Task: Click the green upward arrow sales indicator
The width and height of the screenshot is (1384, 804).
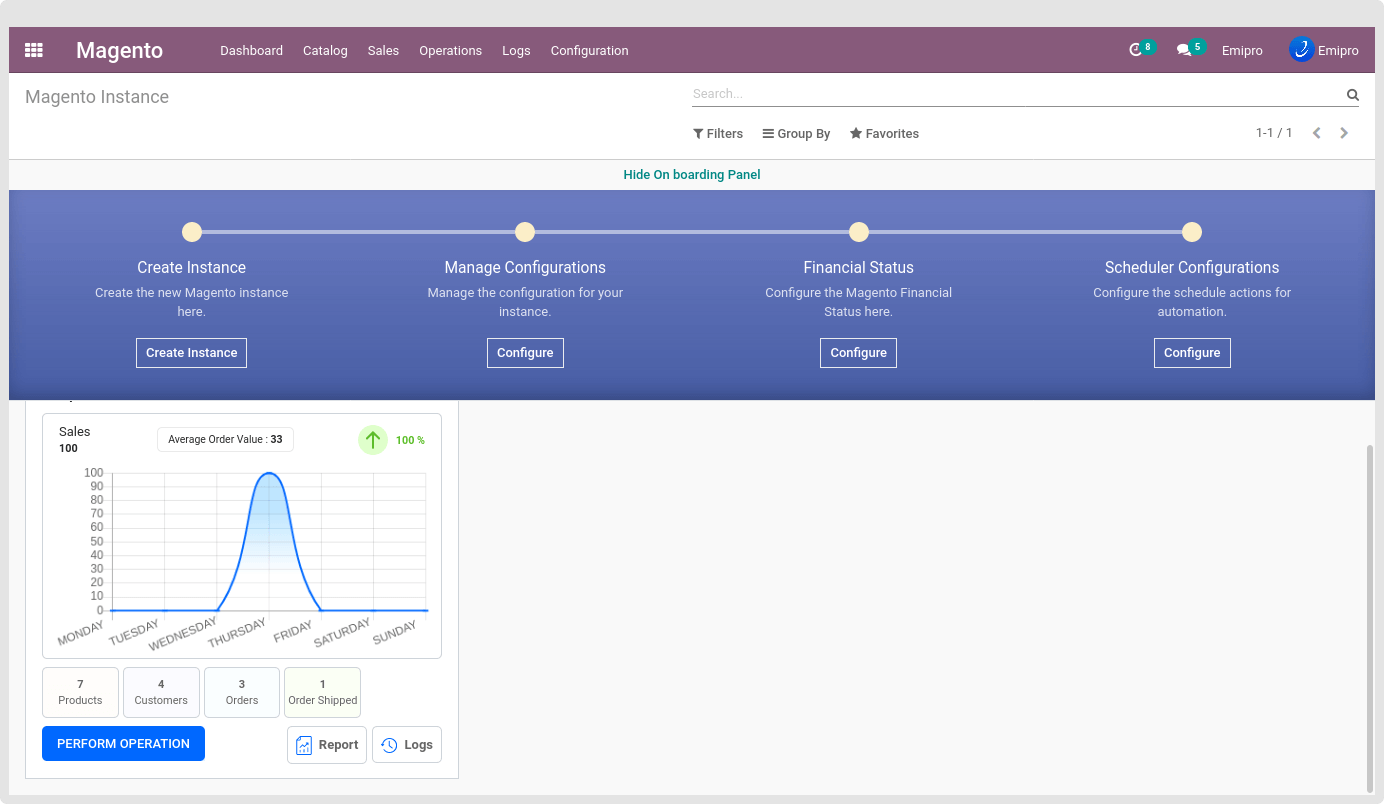Action: click(373, 440)
